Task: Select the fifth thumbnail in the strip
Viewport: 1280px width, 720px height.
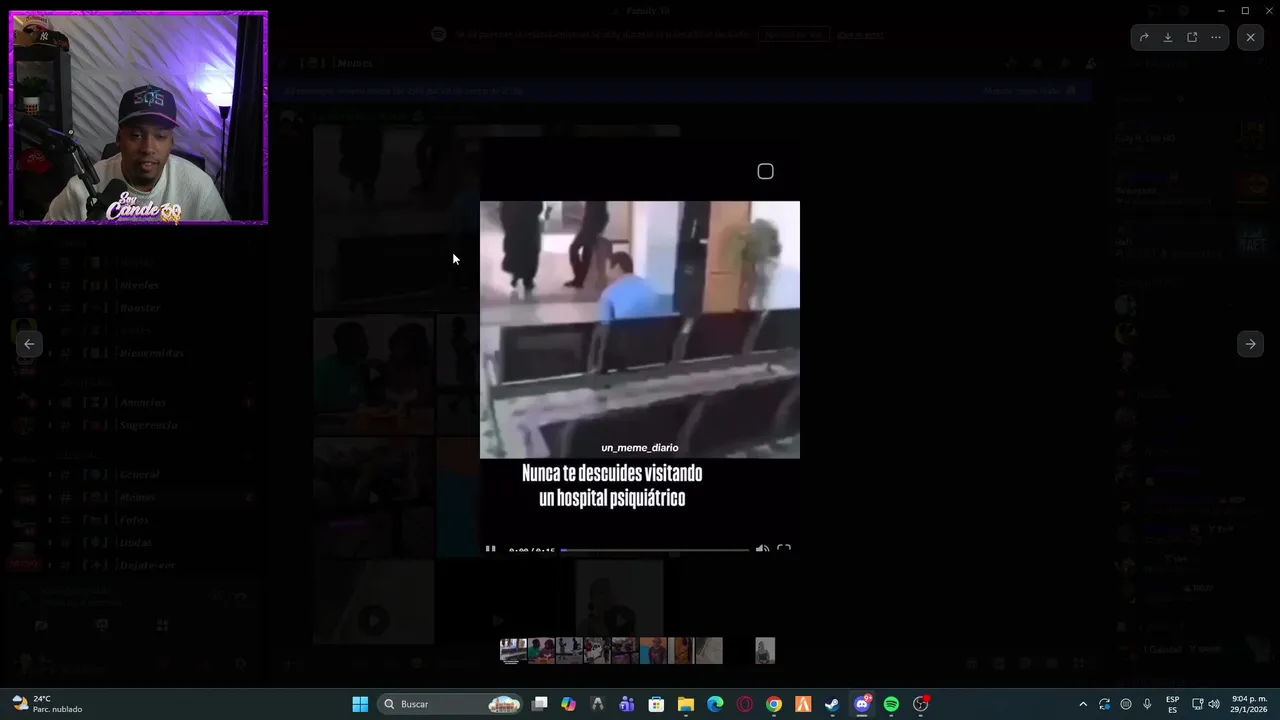Action: (x=625, y=651)
